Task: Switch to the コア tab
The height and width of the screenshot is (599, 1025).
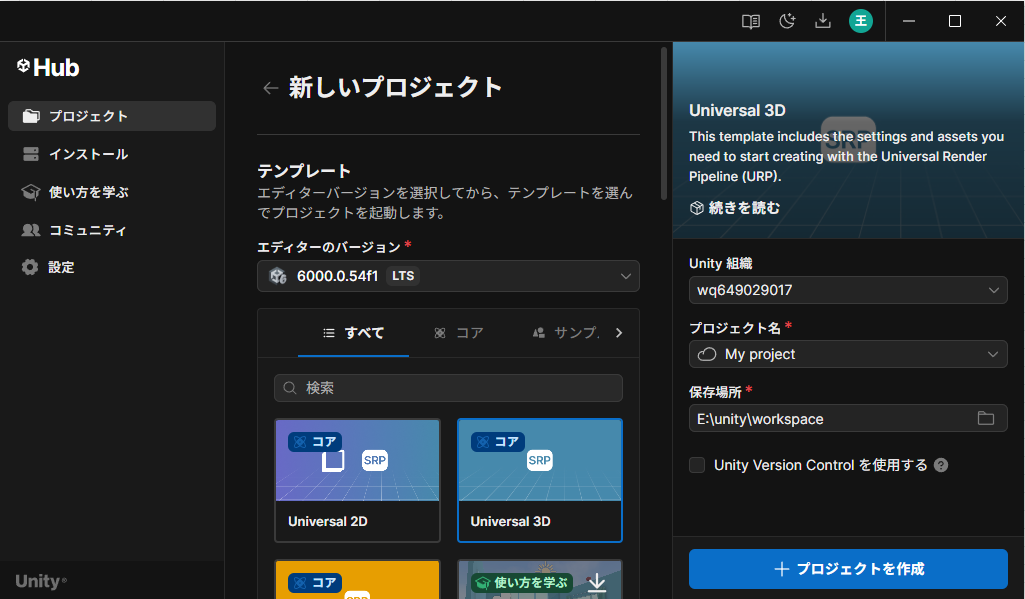Action: coord(459,333)
